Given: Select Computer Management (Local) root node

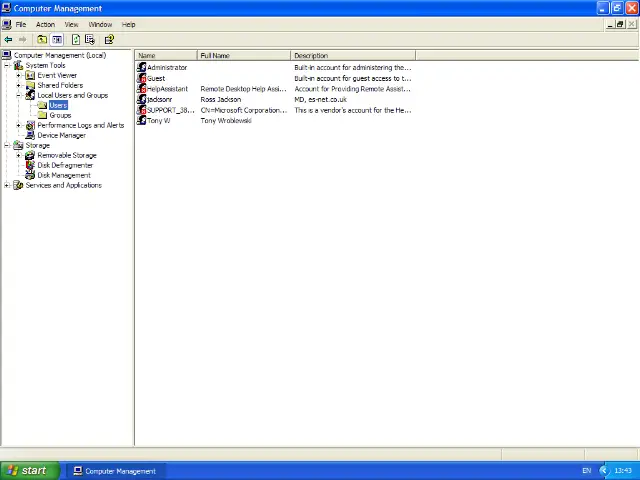Looking at the screenshot, I should [x=60, y=55].
